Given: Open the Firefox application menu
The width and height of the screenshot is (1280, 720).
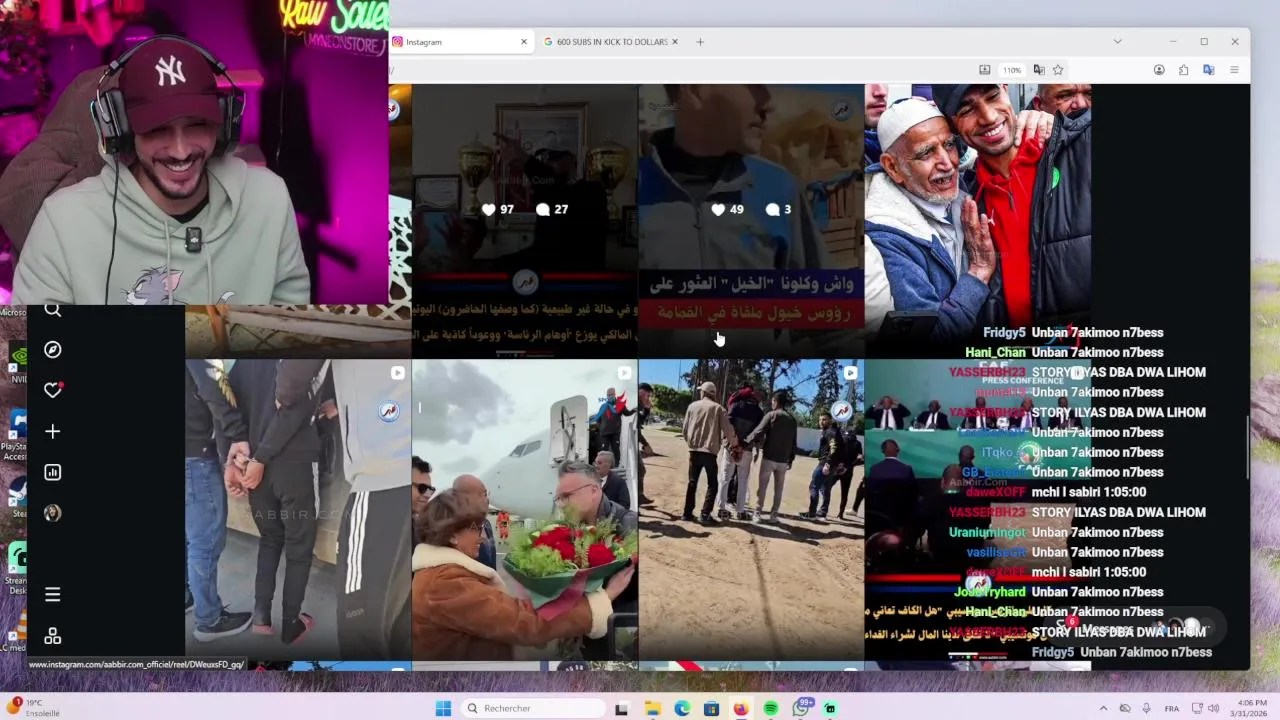Looking at the screenshot, I should [x=1234, y=70].
